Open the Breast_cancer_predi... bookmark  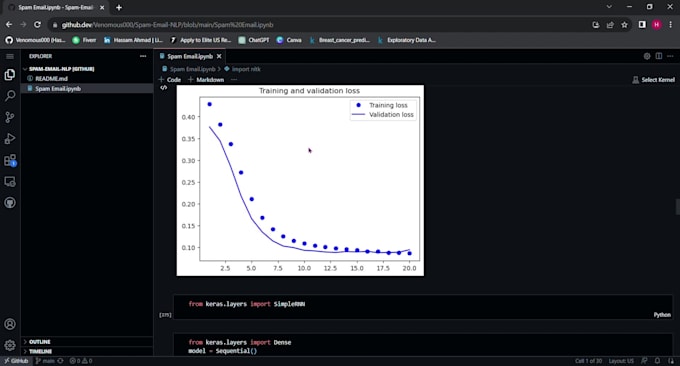[x=339, y=40]
